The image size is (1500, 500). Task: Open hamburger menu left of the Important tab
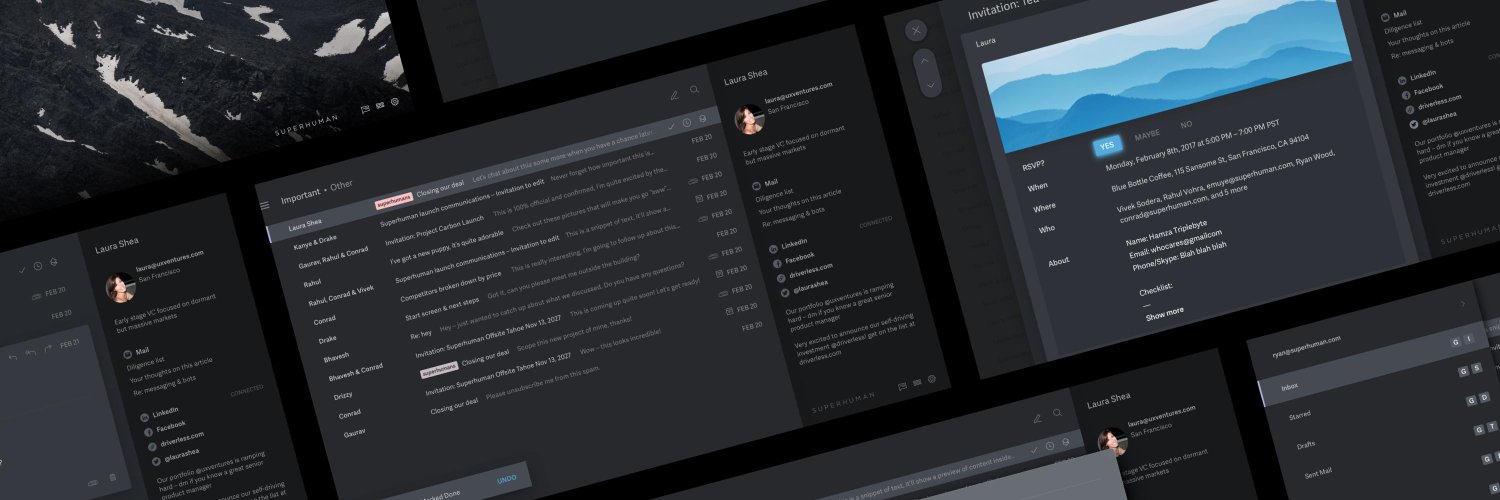[x=265, y=205]
